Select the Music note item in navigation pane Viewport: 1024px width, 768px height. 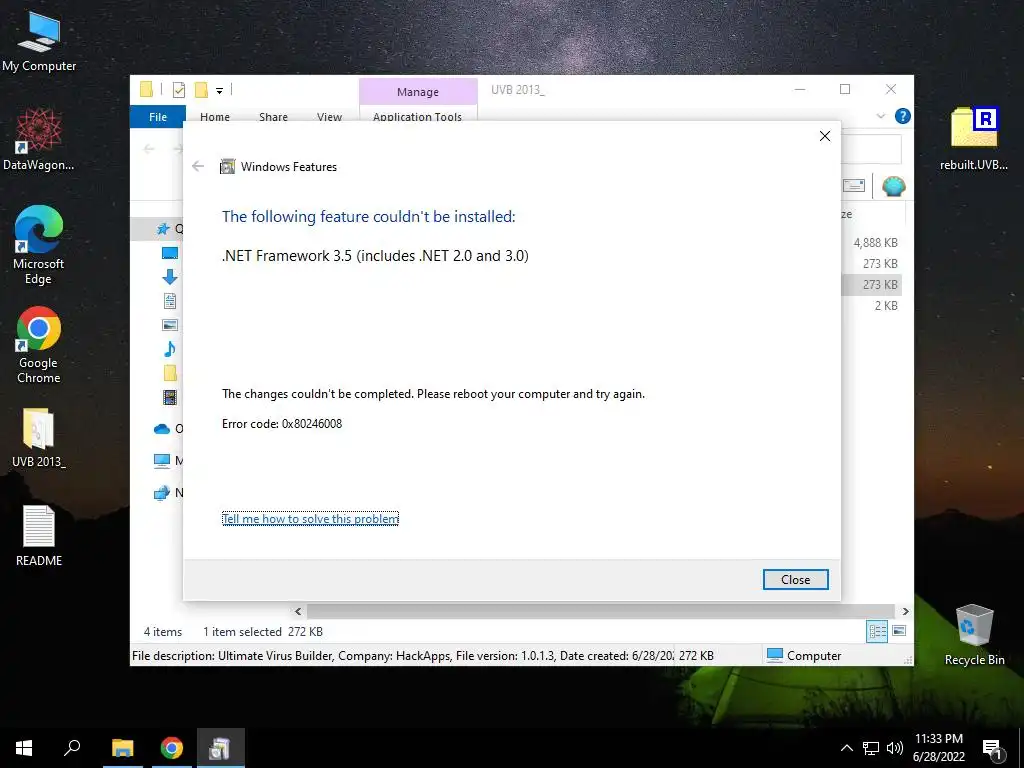(x=170, y=349)
